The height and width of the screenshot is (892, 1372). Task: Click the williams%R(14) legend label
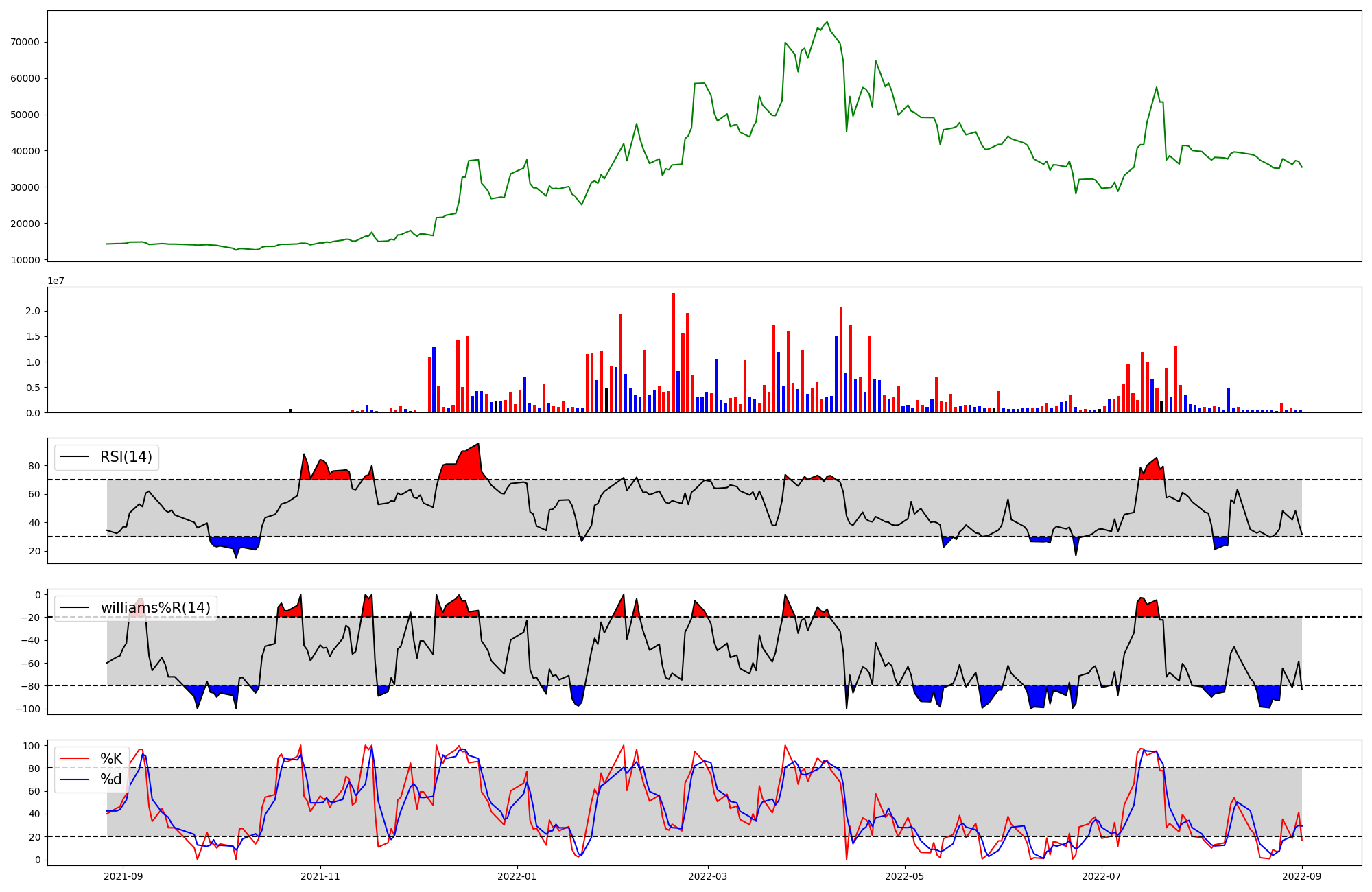155,608
